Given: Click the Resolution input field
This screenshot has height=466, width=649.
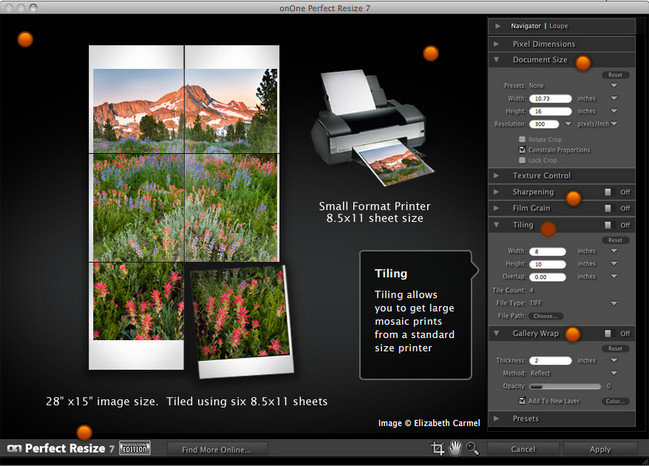Looking at the screenshot, I should (x=544, y=124).
